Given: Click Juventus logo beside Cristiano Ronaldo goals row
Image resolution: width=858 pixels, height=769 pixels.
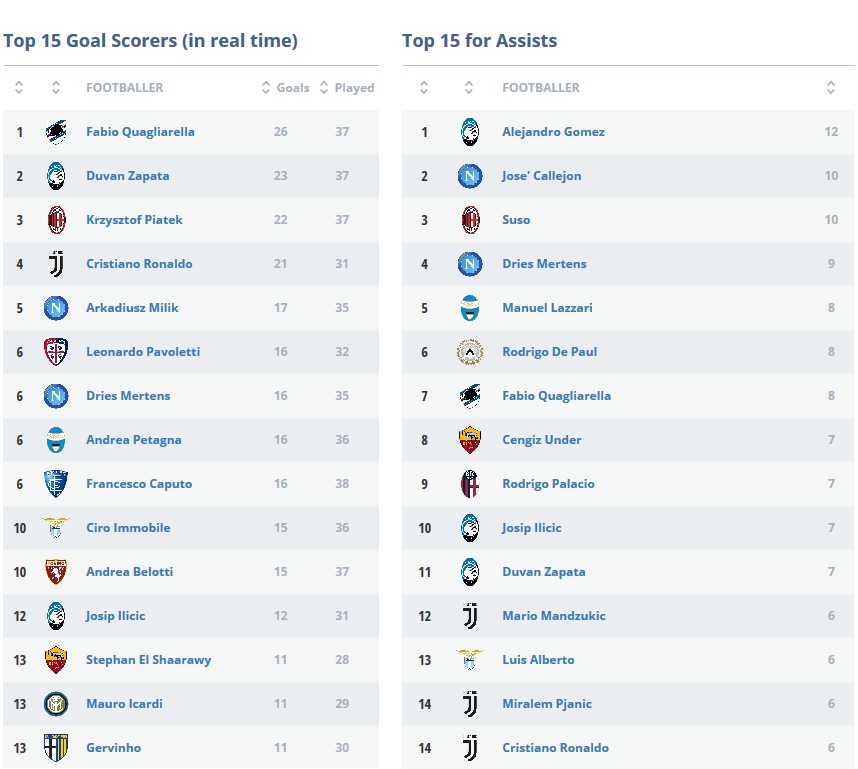Looking at the screenshot, I should coord(56,264).
